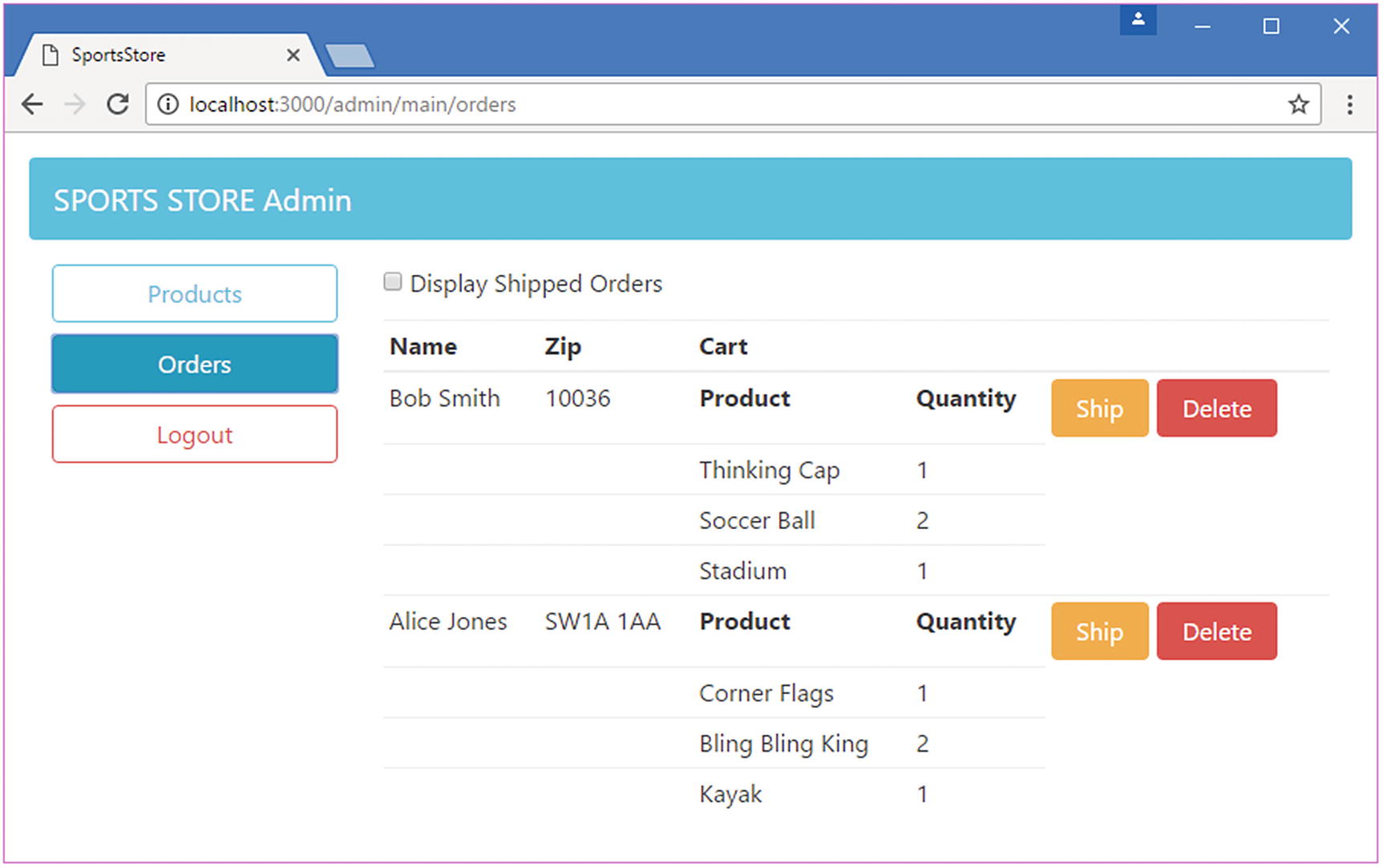Image resolution: width=1383 pixels, height=868 pixels.
Task: Enable Display Shipped Orders checkbox
Action: pos(393,281)
